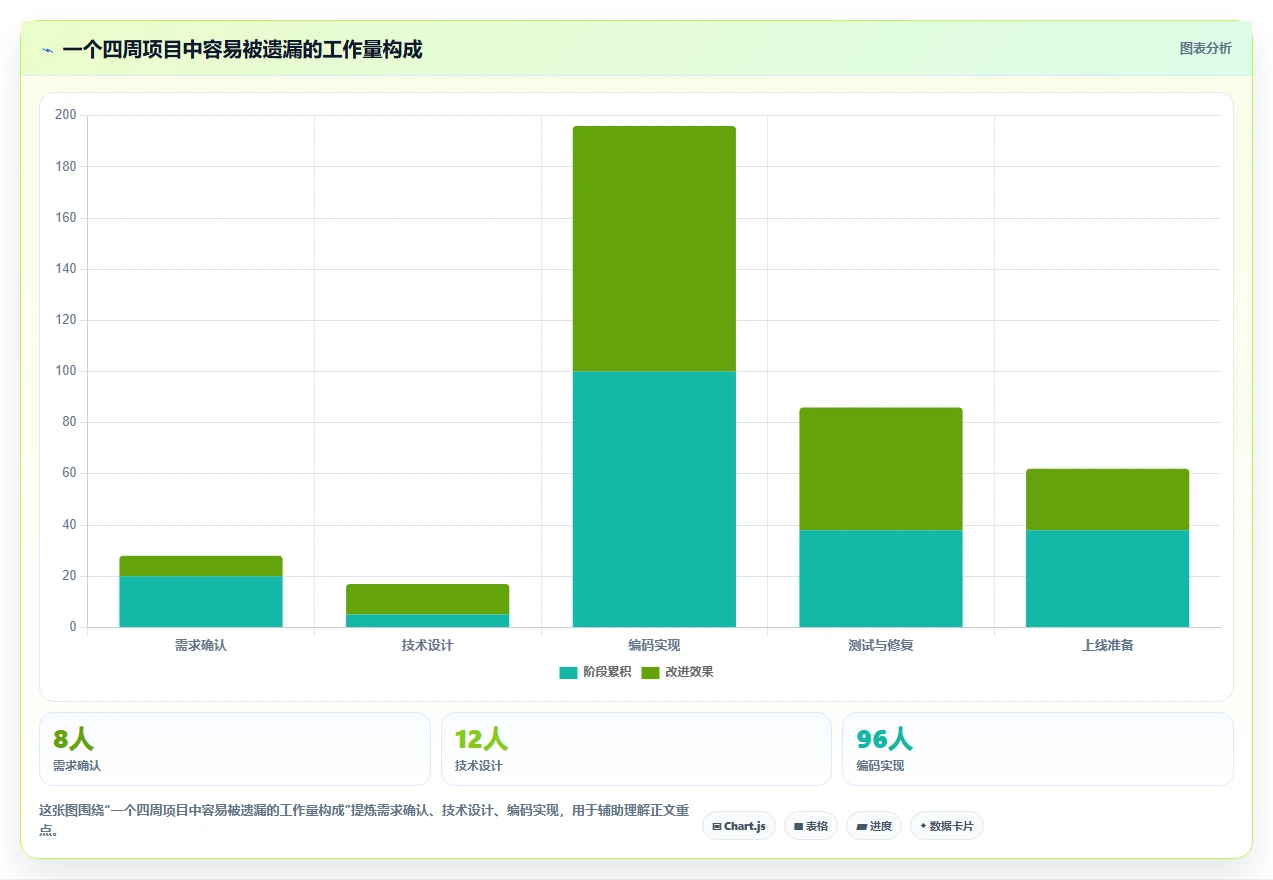Click the green bar segment for 上线准备

1107,499
